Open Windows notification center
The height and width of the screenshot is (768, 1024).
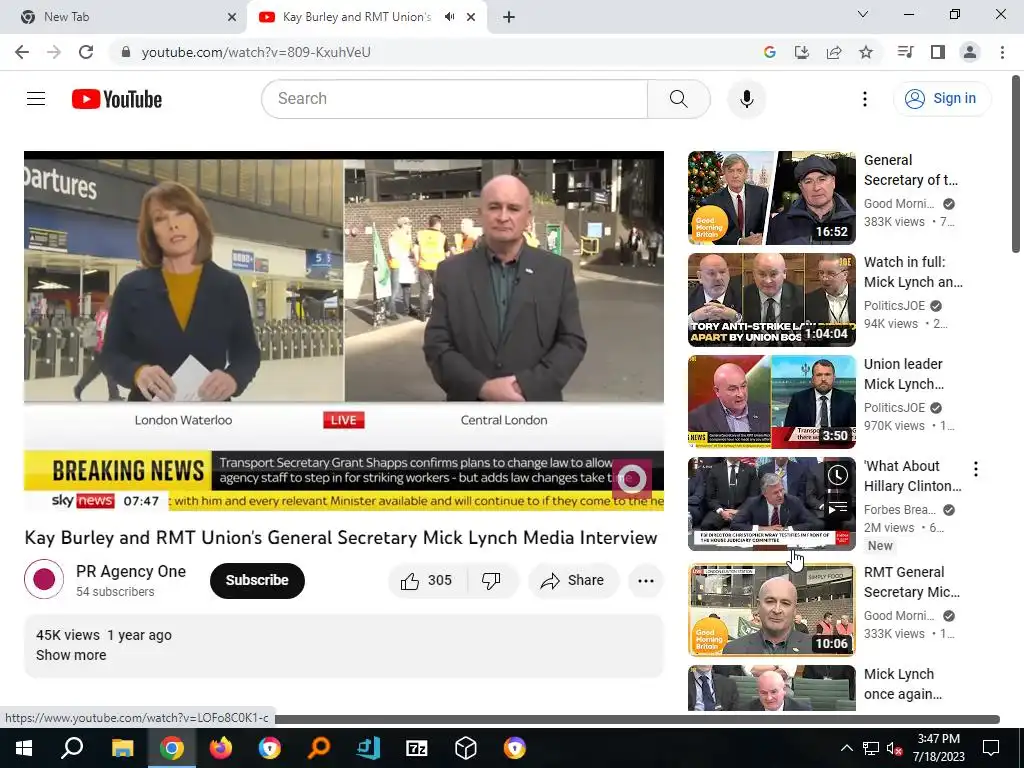991,748
